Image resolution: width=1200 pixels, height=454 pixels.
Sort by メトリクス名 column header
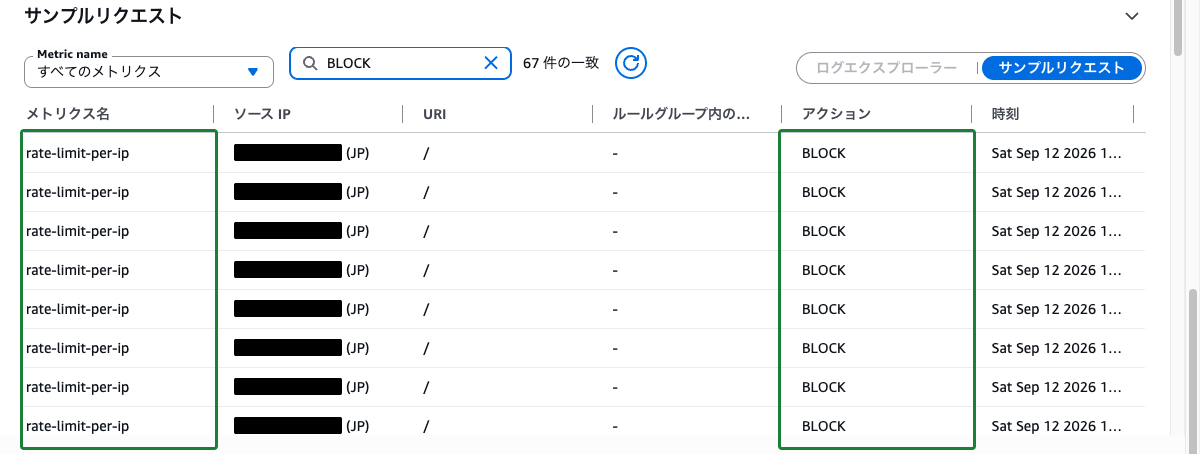(x=68, y=114)
